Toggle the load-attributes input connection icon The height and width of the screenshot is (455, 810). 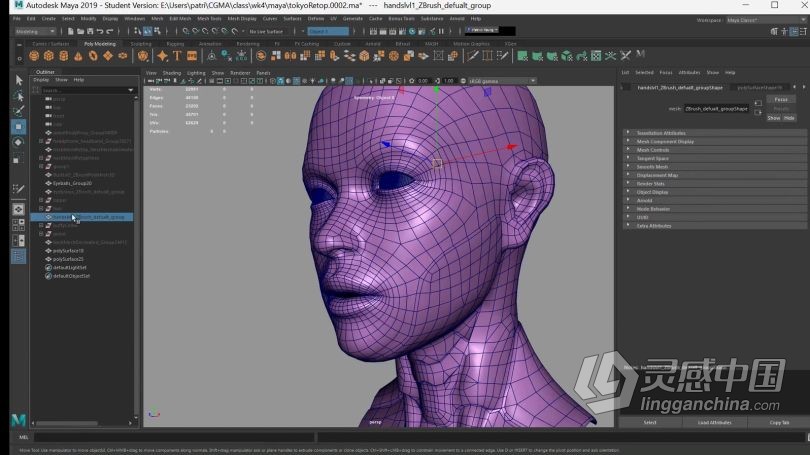coord(758,103)
